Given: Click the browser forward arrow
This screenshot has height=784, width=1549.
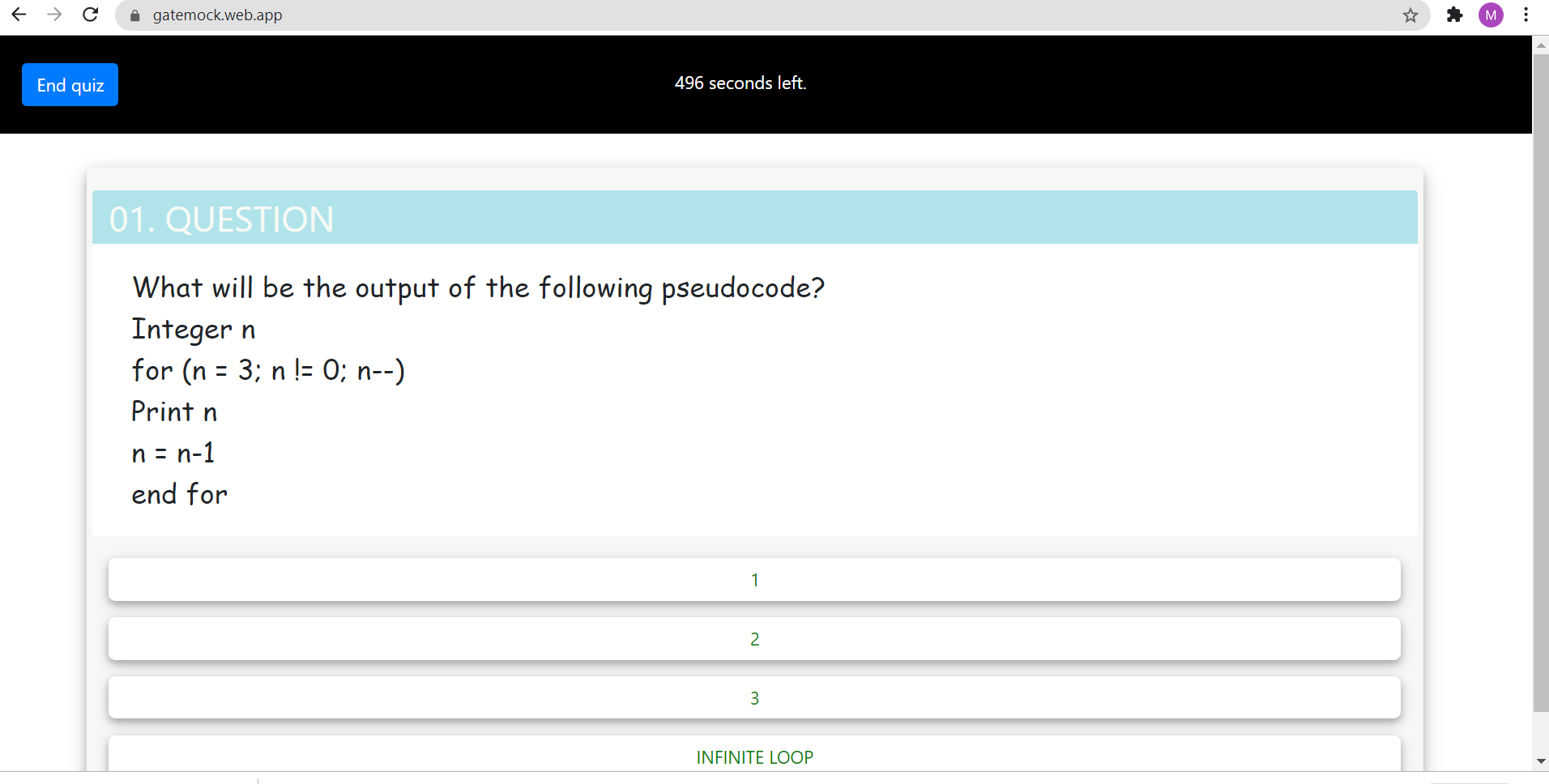Looking at the screenshot, I should 54,15.
